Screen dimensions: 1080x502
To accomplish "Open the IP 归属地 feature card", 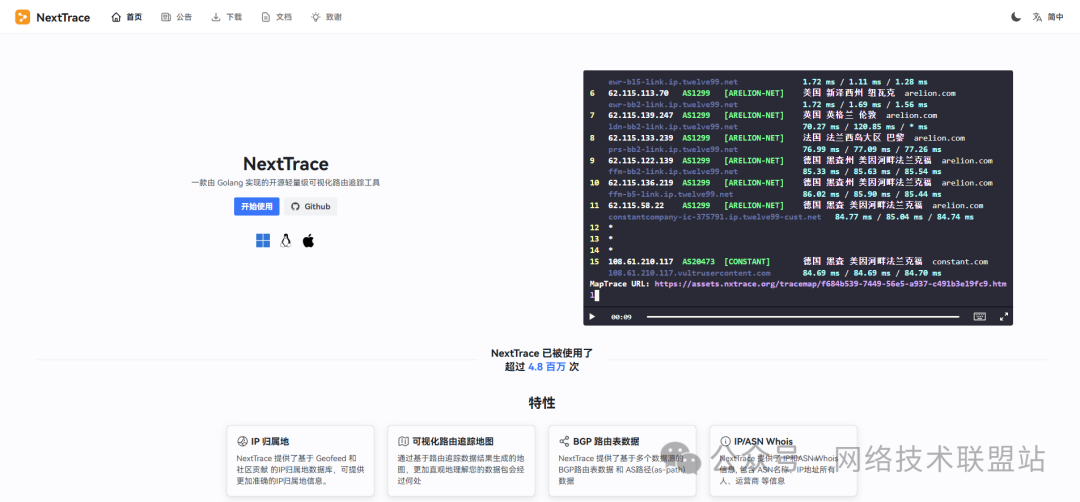I will tap(300, 461).
